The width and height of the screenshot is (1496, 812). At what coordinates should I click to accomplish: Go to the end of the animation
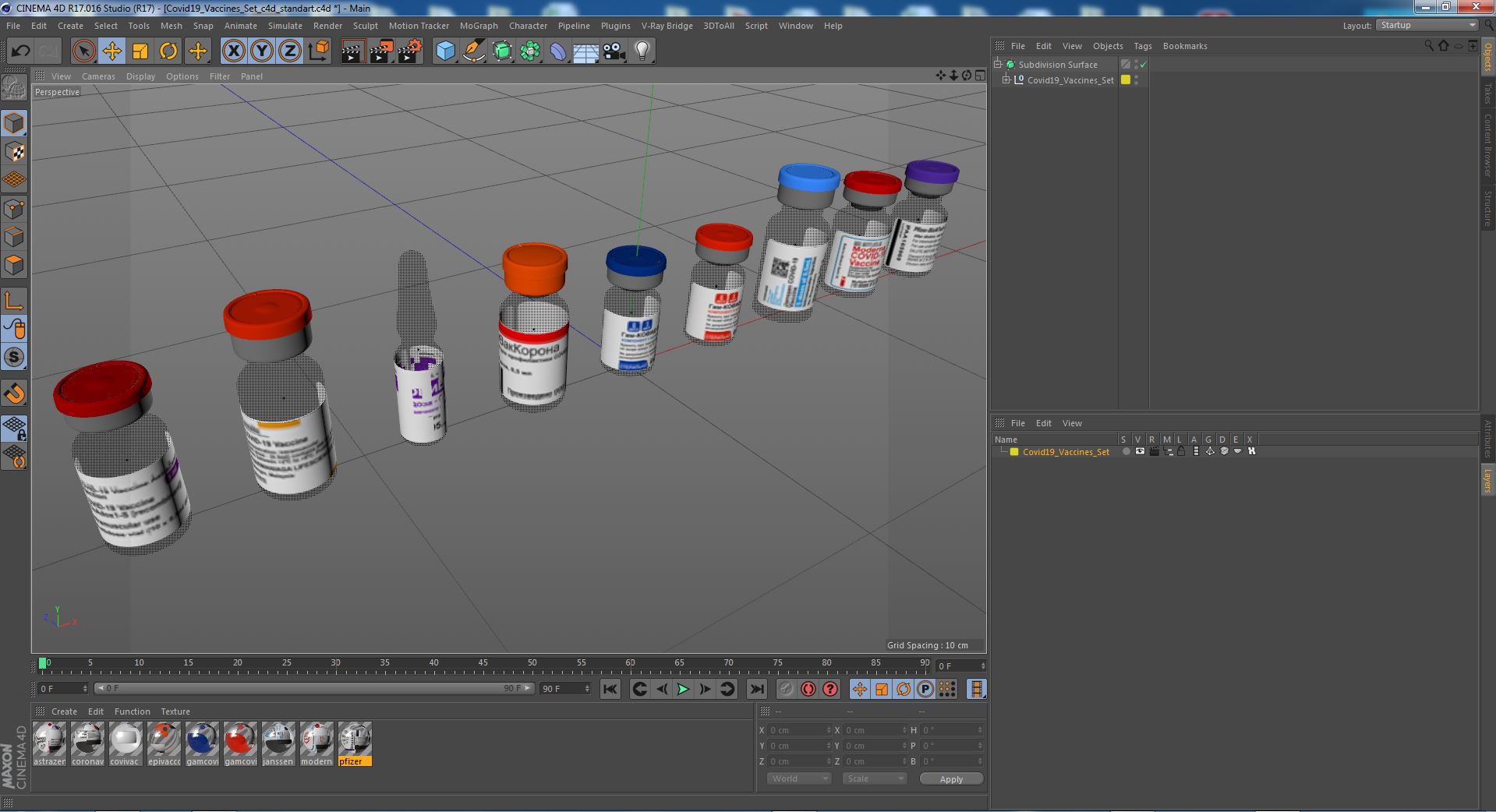pyautogui.click(x=756, y=689)
